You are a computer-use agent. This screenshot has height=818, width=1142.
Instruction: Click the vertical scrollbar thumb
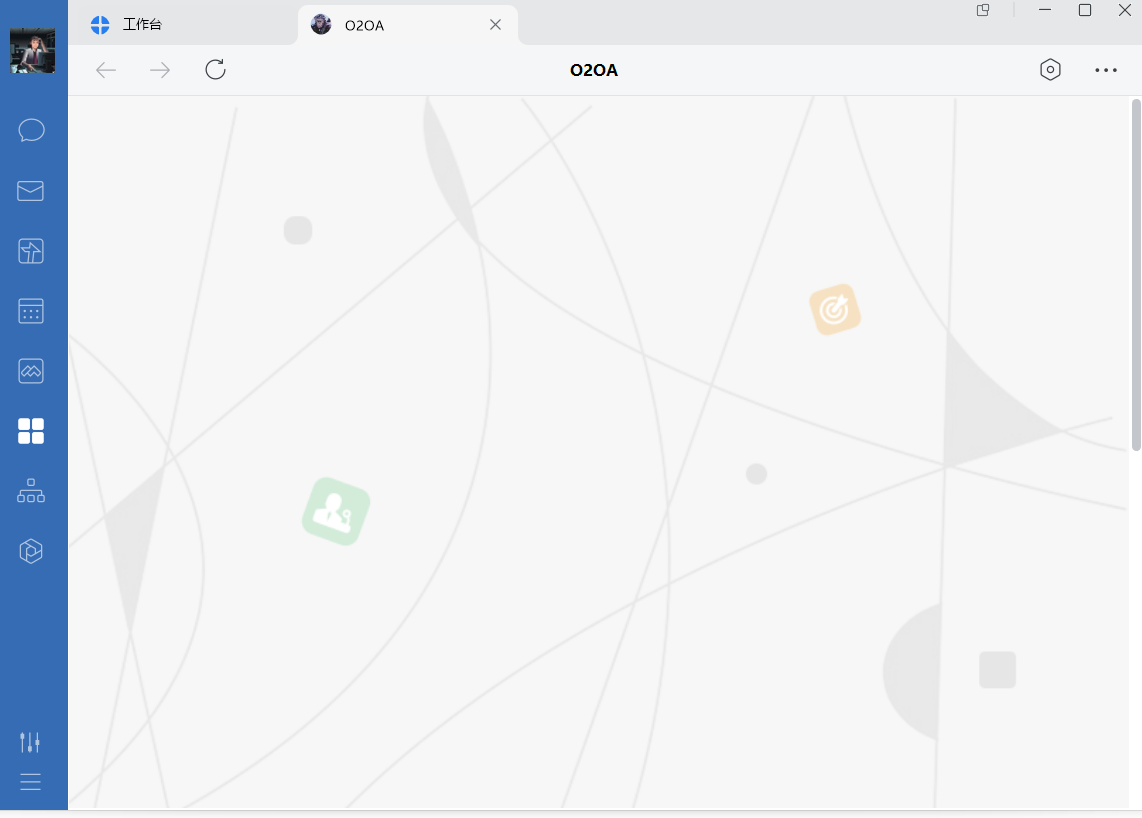tap(1136, 275)
